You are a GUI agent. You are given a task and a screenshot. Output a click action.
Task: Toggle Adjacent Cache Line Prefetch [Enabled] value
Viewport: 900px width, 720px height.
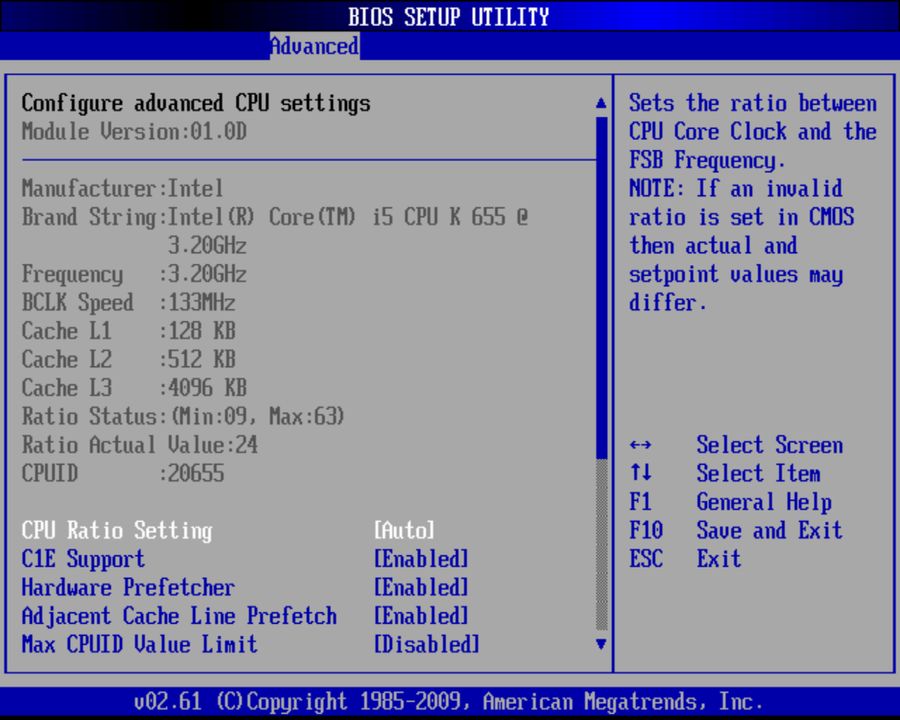pos(421,616)
